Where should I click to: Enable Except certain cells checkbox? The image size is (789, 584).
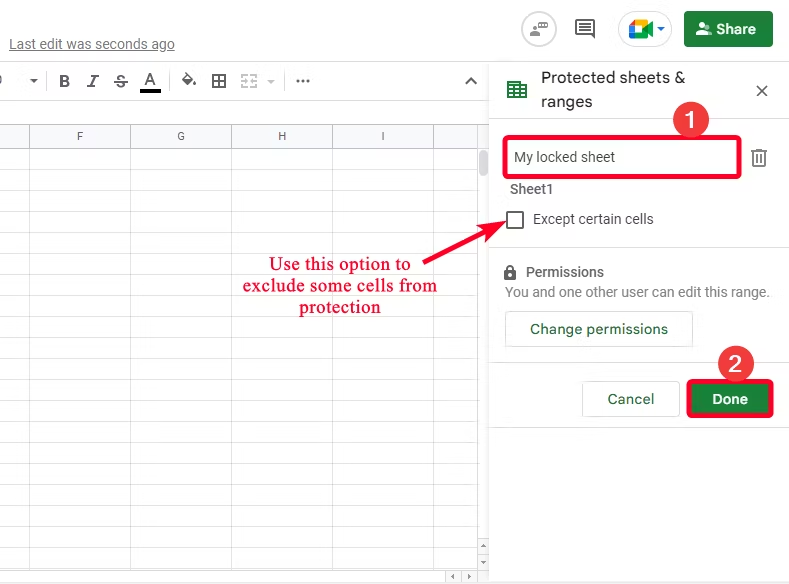pyautogui.click(x=515, y=220)
